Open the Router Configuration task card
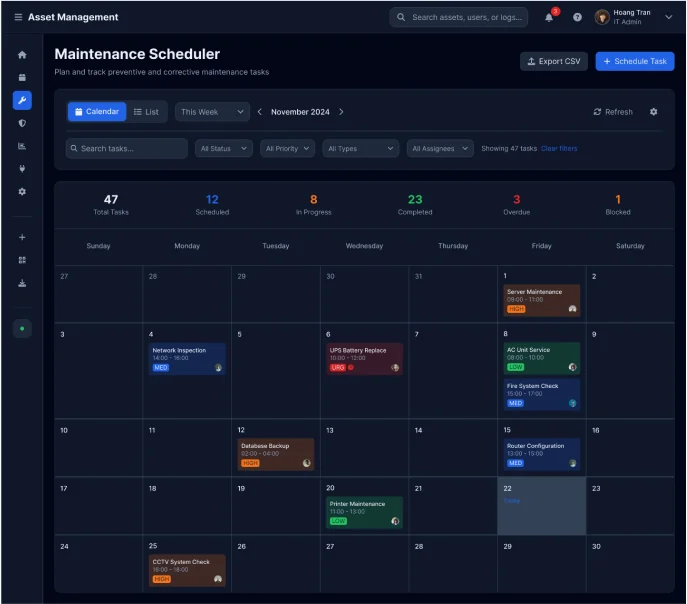The image size is (687, 604). [x=542, y=455]
